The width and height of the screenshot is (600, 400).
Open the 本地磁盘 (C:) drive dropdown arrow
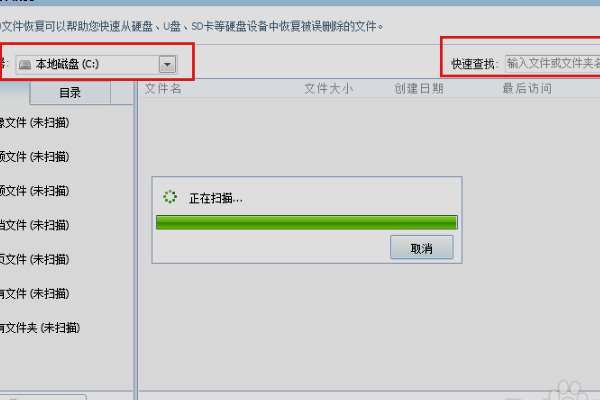[x=168, y=64]
